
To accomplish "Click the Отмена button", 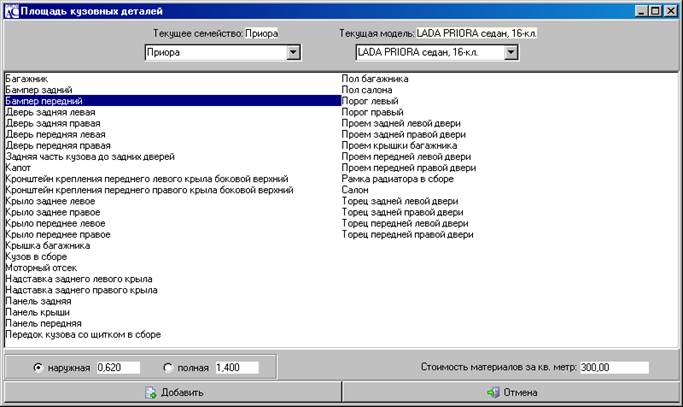I will 511,392.
